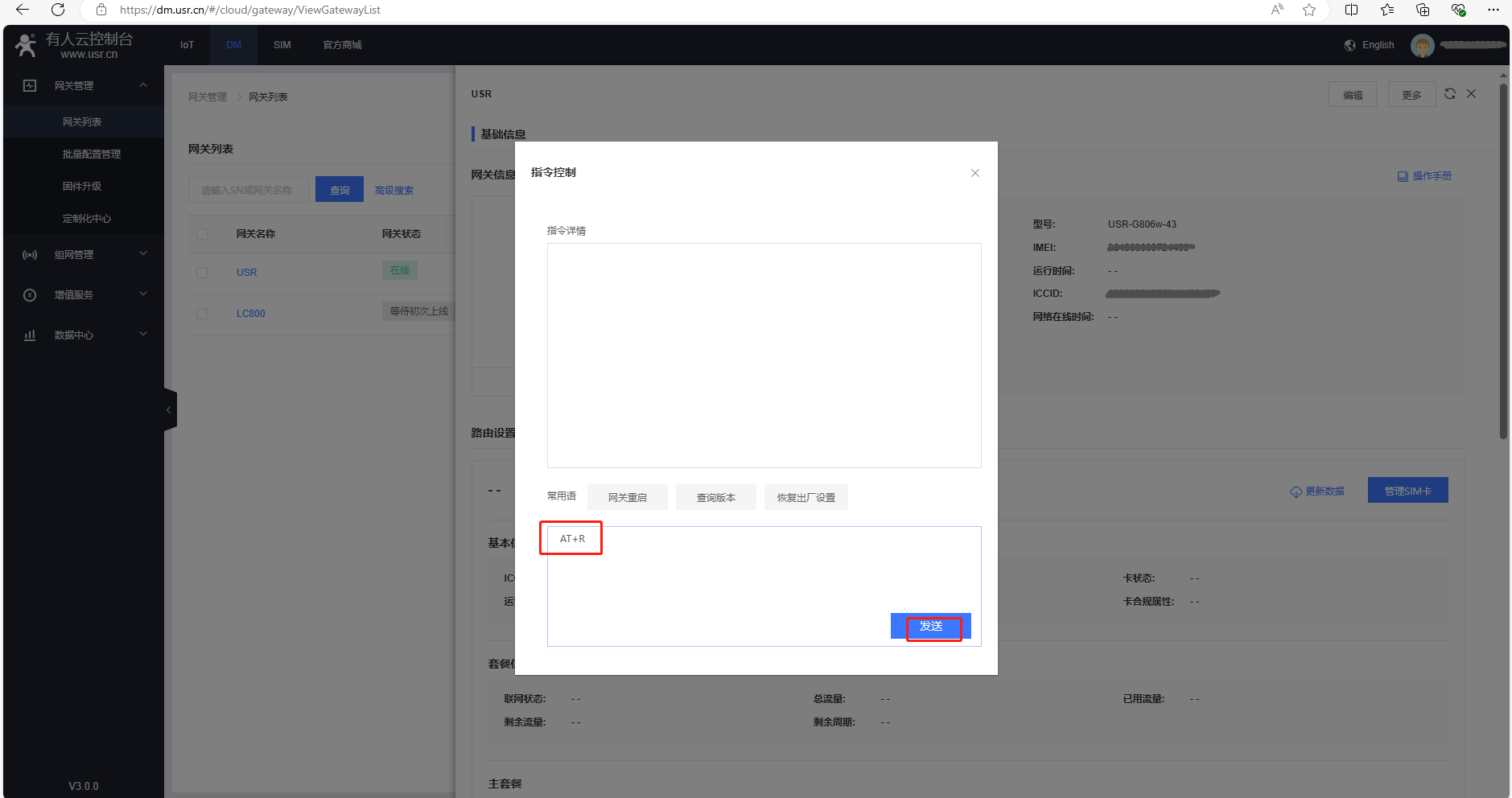Click the browser favorites star icon
Image resolution: width=1512 pixels, height=798 pixels.
click(x=1309, y=10)
